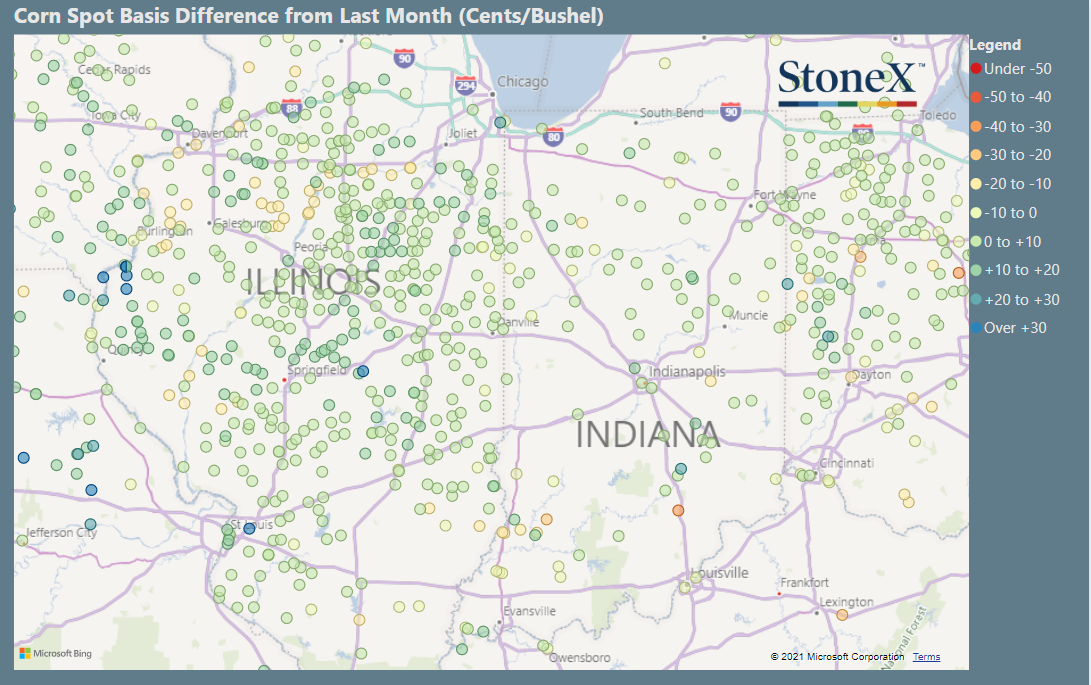Click the orange data point beside Lexington
The image size is (1091, 685).
pyautogui.click(x=842, y=615)
